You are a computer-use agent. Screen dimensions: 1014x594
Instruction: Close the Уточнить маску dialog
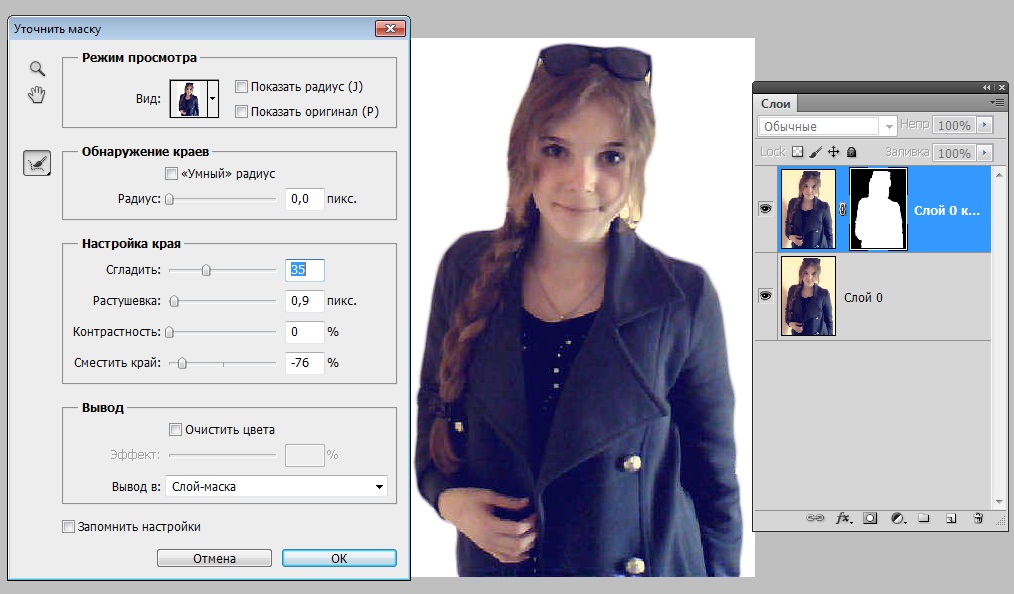[x=391, y=28]
